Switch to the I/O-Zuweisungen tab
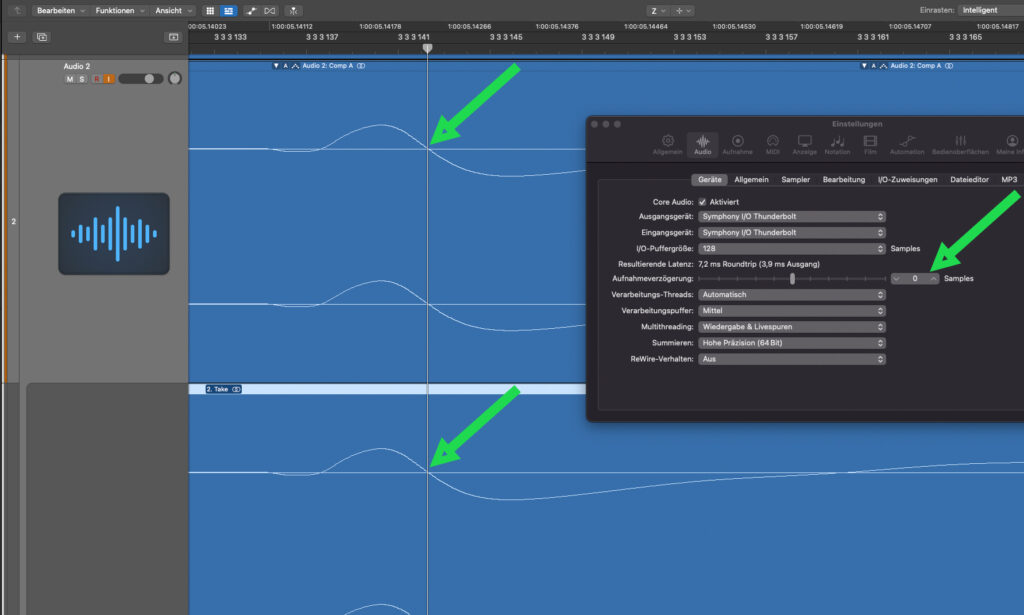The height and width of the screenshot is (615, 1024). pos(907,180)
